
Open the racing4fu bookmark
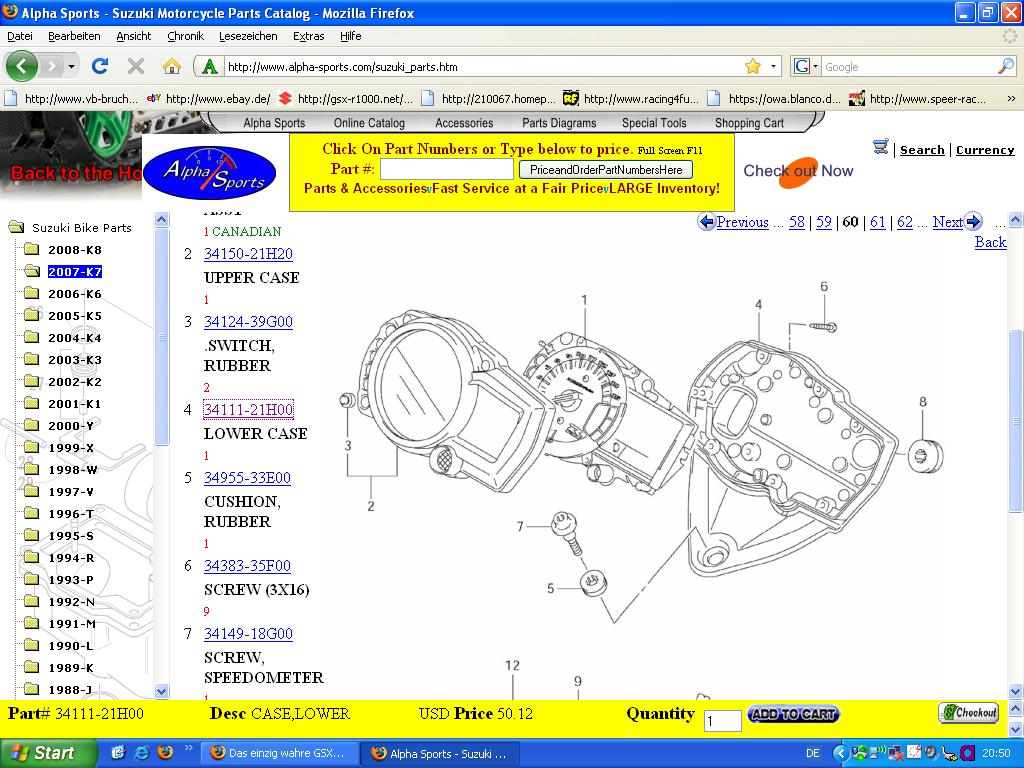[x=631, y=99]
